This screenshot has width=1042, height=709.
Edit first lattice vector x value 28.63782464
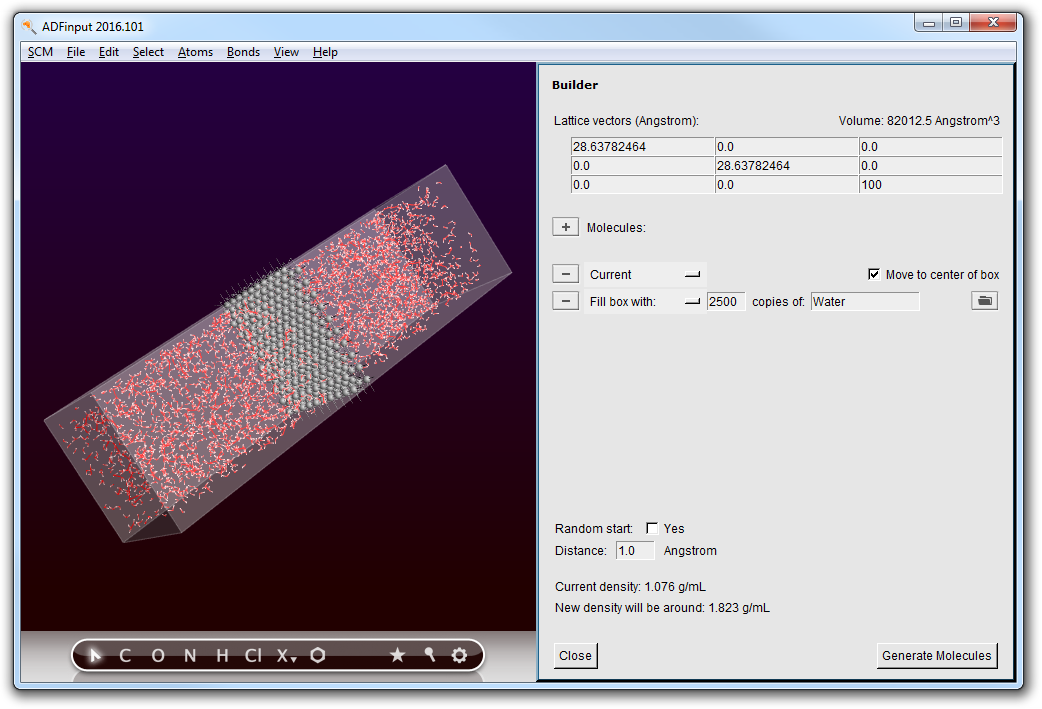(x=643, y=147)
